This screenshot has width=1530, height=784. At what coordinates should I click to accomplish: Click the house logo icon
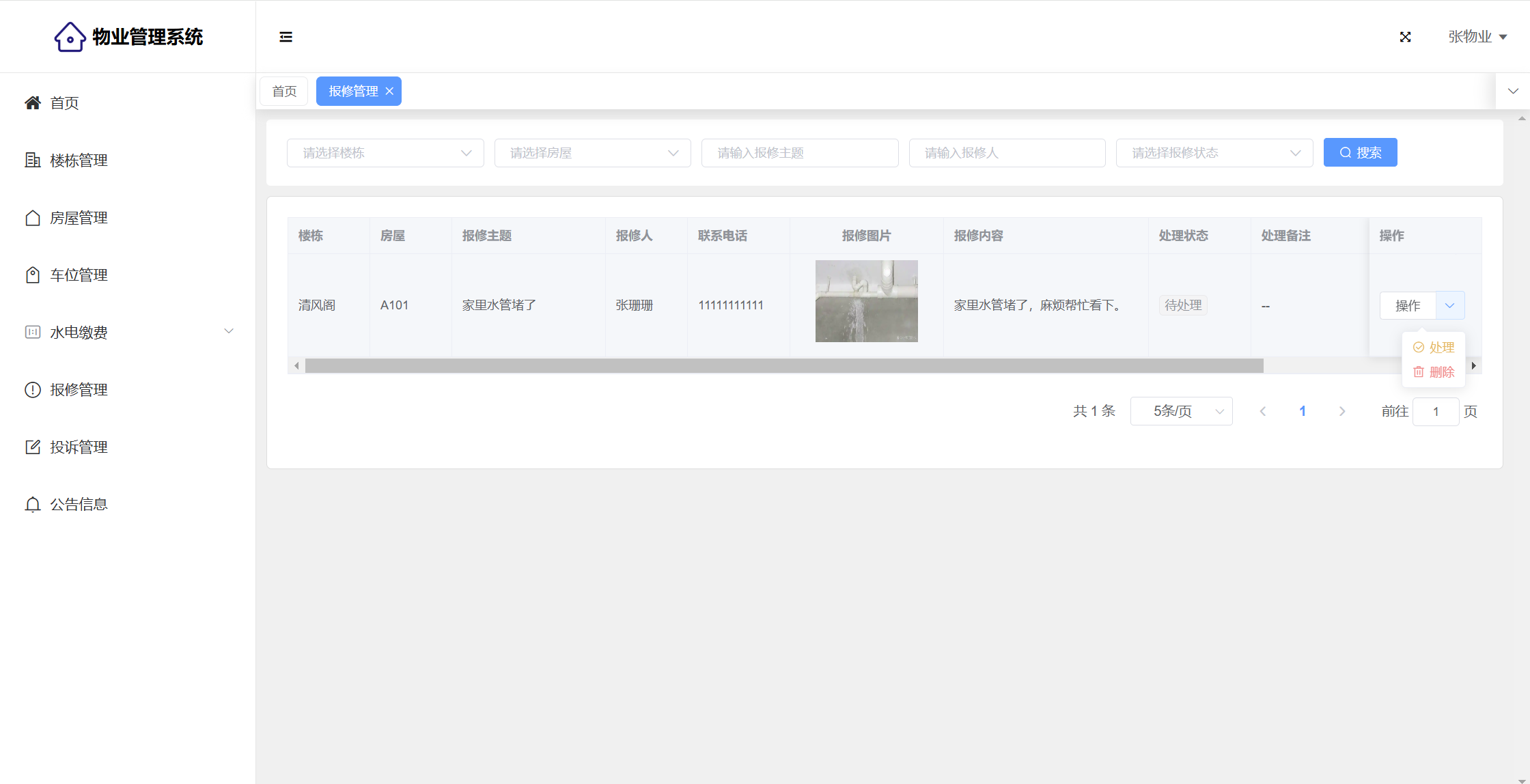point(70,37)
